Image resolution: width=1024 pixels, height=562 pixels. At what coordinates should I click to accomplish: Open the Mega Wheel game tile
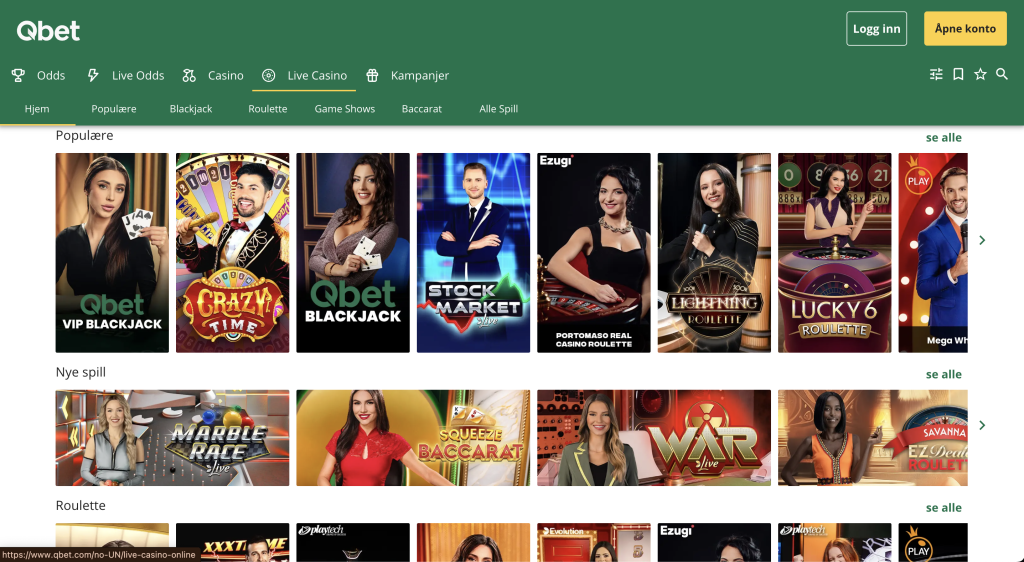pos(933,253)
